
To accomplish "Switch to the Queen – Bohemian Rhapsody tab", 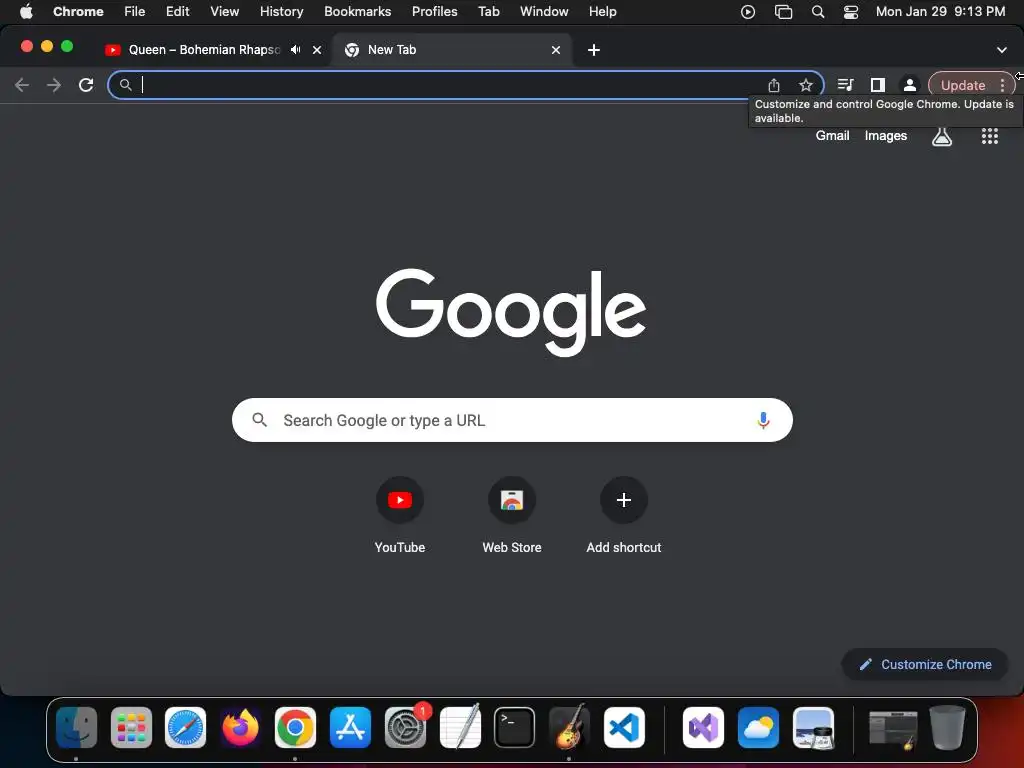I will click(204, 50).
